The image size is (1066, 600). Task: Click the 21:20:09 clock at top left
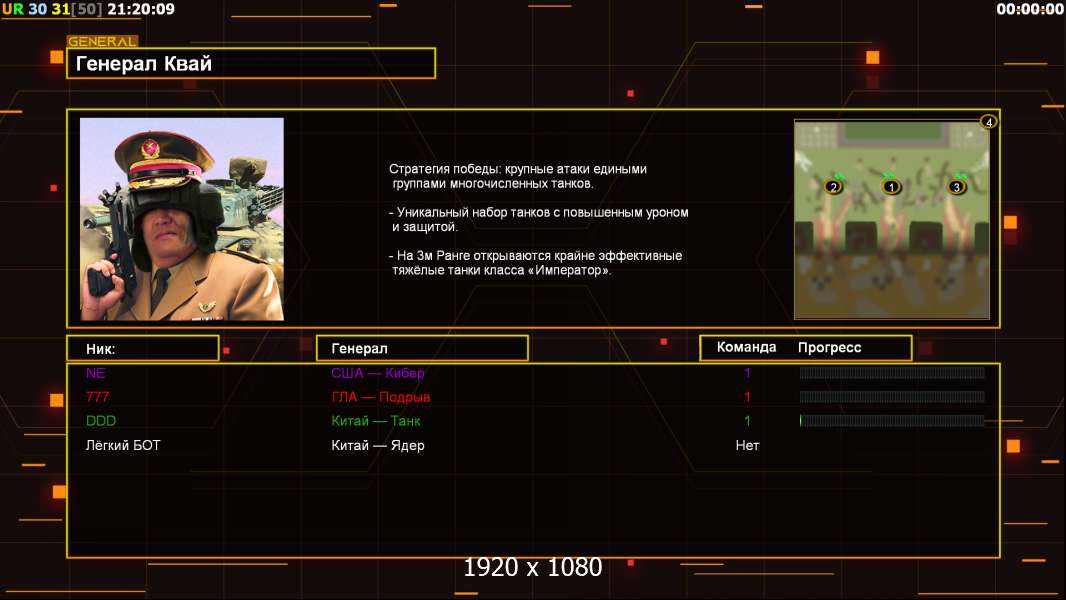point(141,9)
